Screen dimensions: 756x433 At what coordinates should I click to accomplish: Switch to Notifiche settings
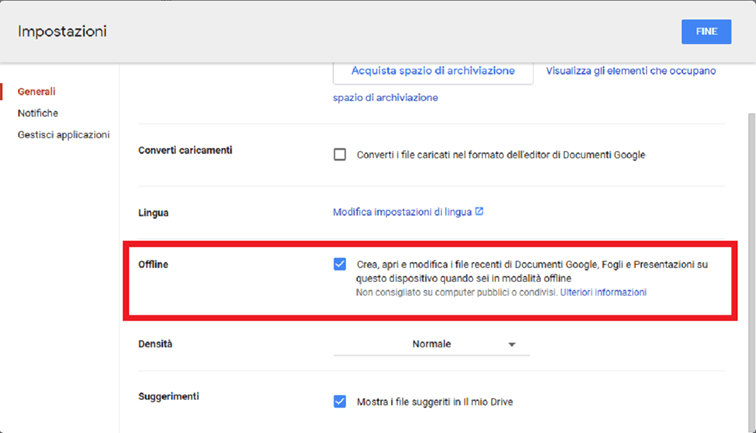[x=38, y=113]
